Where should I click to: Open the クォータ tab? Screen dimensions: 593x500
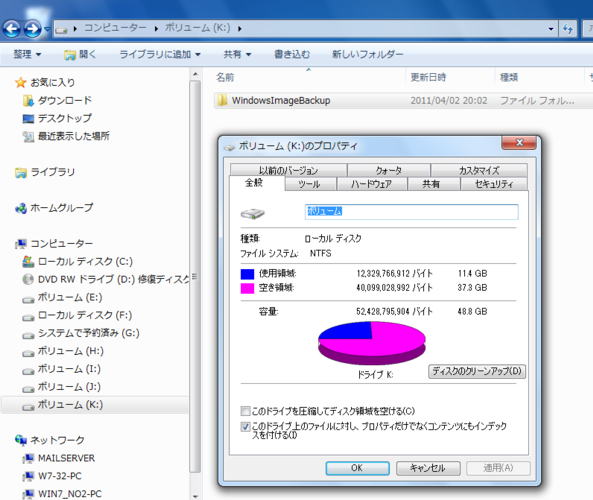pyautogui.click(x=389, y=170)
